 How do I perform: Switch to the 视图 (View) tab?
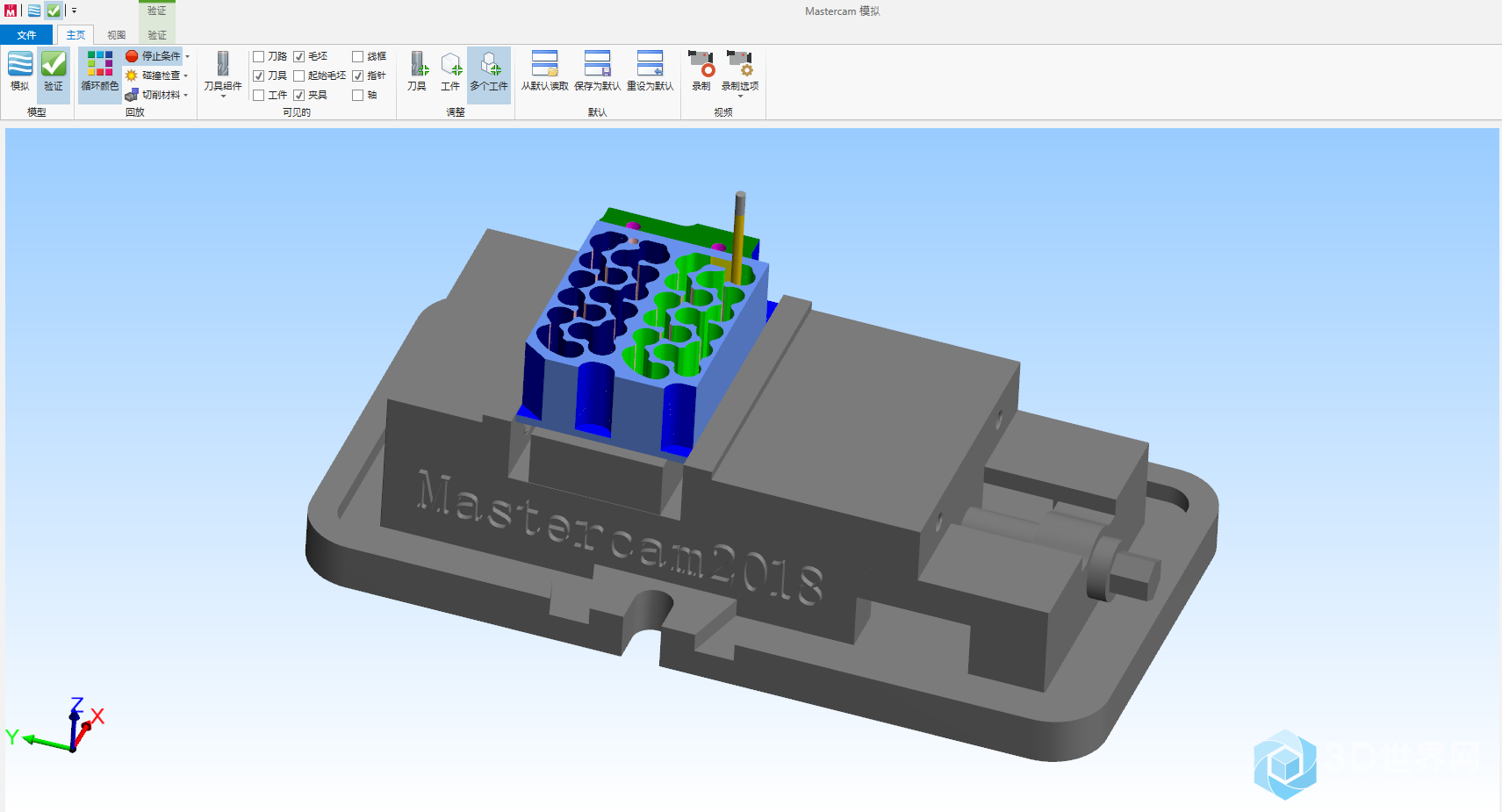117,35
